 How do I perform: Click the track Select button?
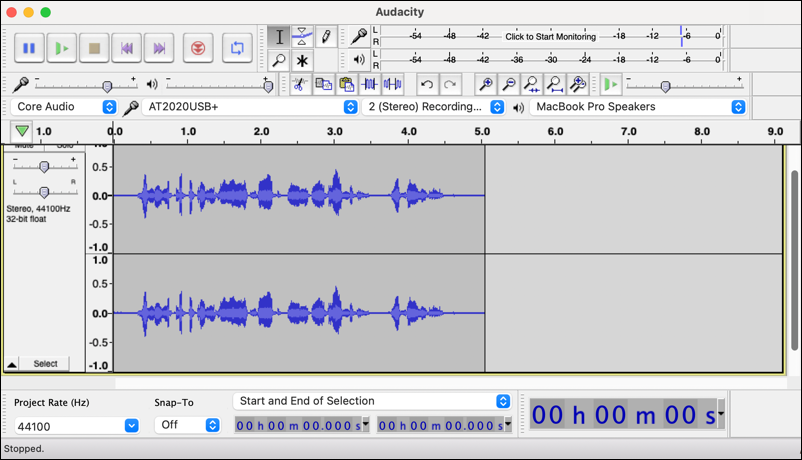pyautogui.click(x=45, y=364)
